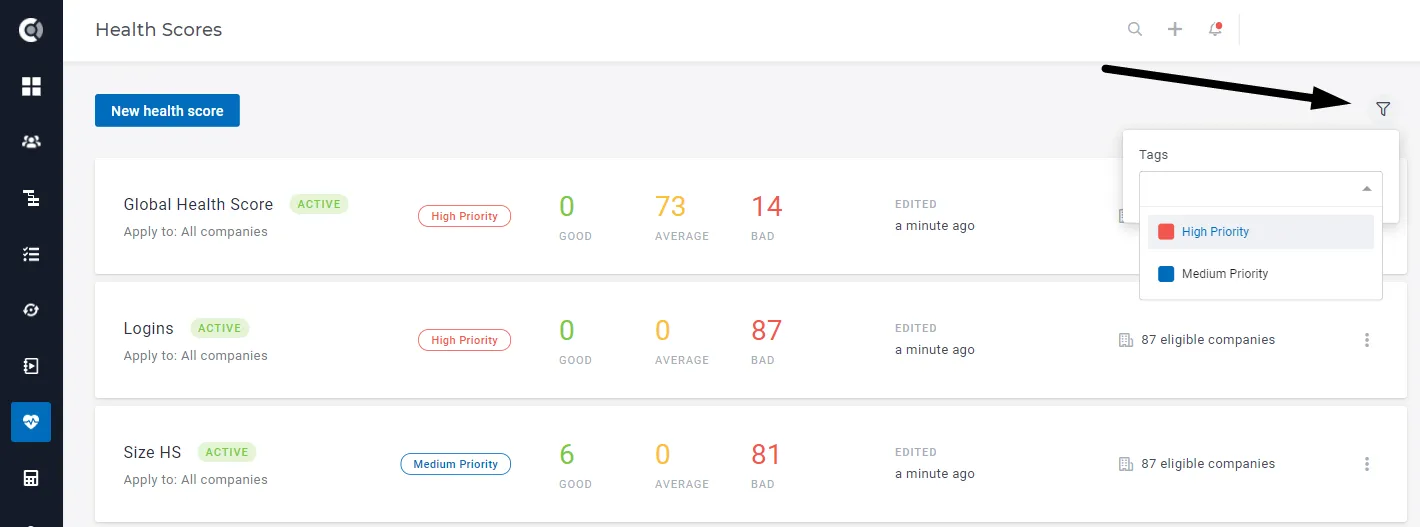
Task: Select Medium Priority tag option
Action: tap(1261, 274)
